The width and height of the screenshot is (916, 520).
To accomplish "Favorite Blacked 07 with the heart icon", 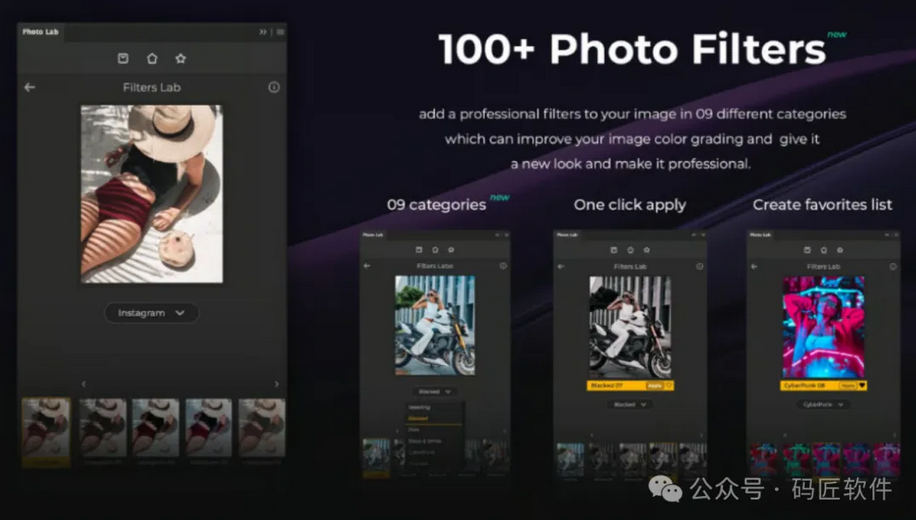I will click(x=669, y=386).
